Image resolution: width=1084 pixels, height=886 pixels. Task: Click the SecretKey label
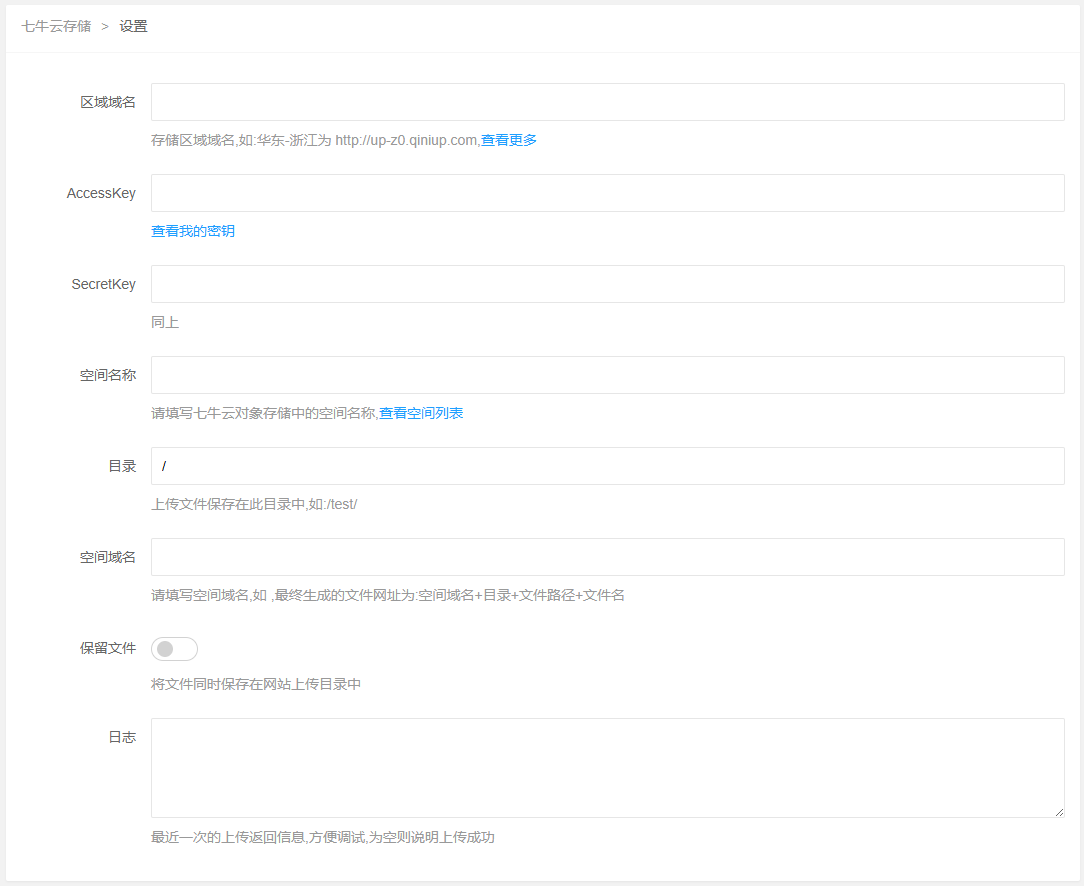click(104, 284)
